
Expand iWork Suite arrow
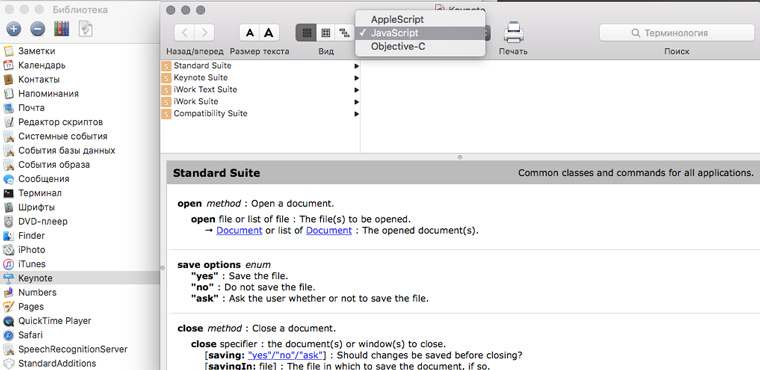[x=357, y=102]
